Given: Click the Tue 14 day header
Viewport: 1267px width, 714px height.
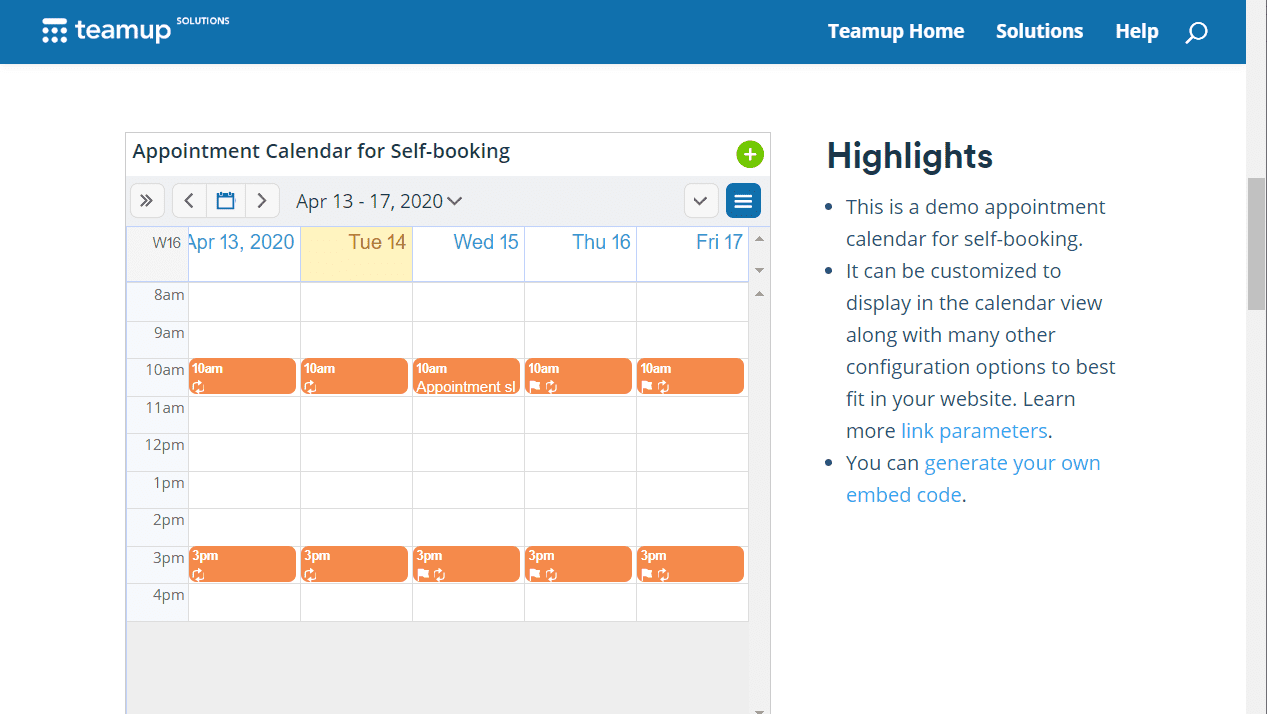Looking at the screenshot, I should tap(357, 242).
